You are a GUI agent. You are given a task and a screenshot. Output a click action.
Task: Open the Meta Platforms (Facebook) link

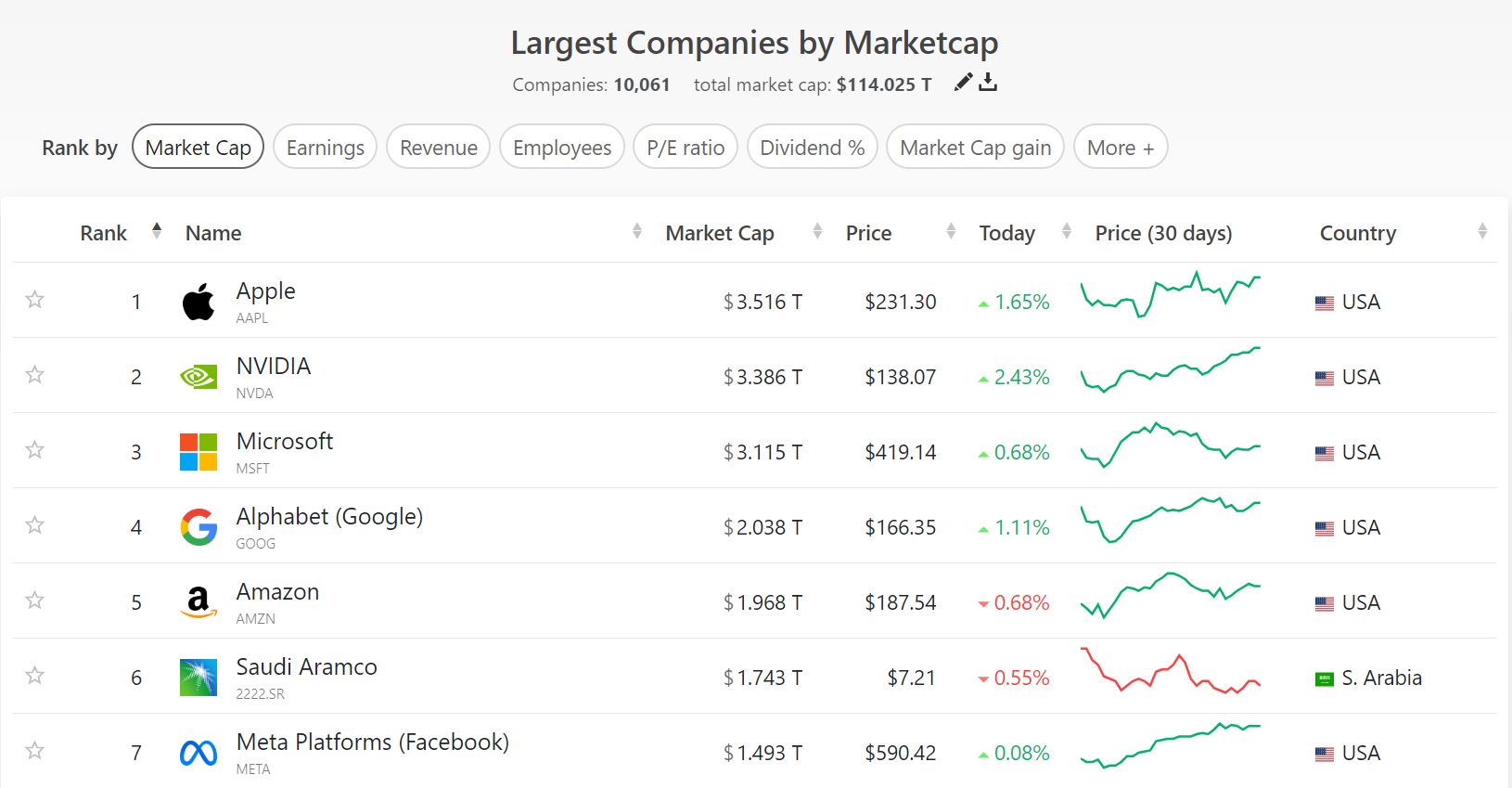click(373, 742)
